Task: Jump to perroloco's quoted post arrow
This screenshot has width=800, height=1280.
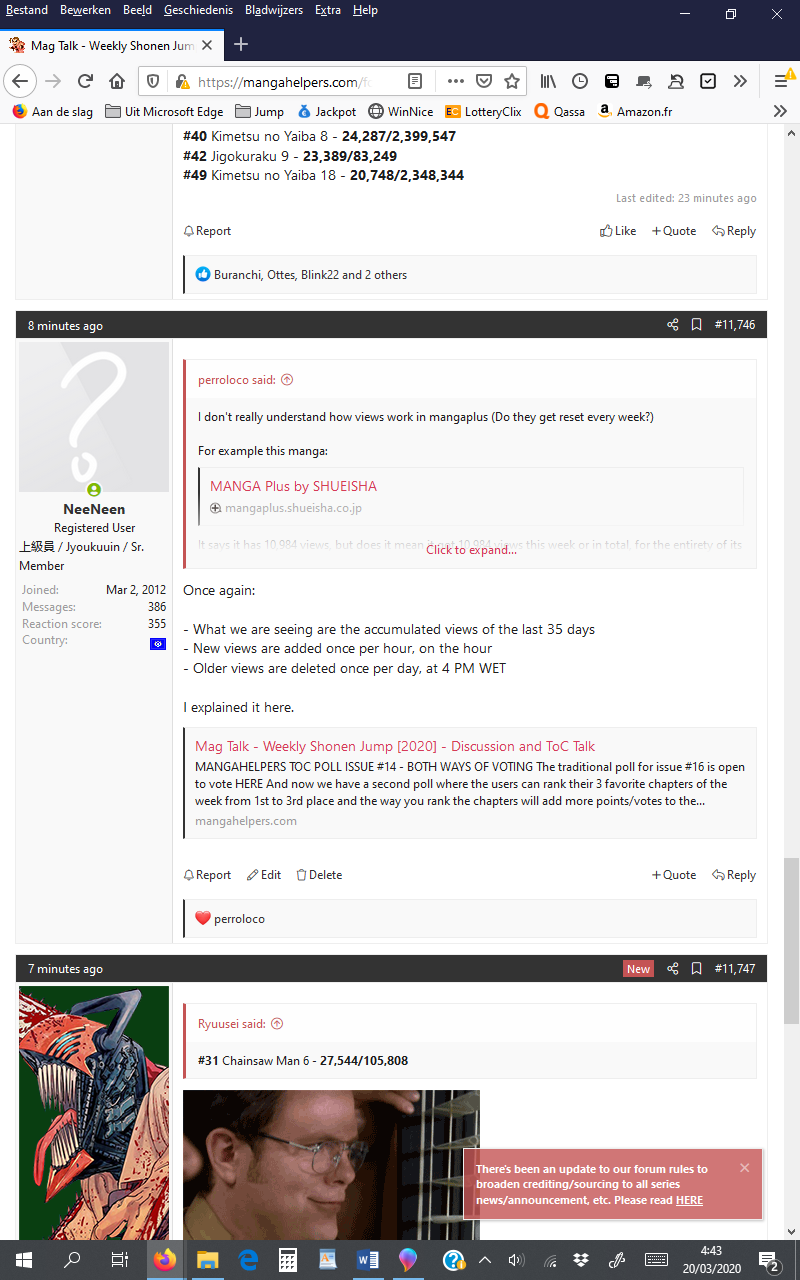Action: coord(287,380)
